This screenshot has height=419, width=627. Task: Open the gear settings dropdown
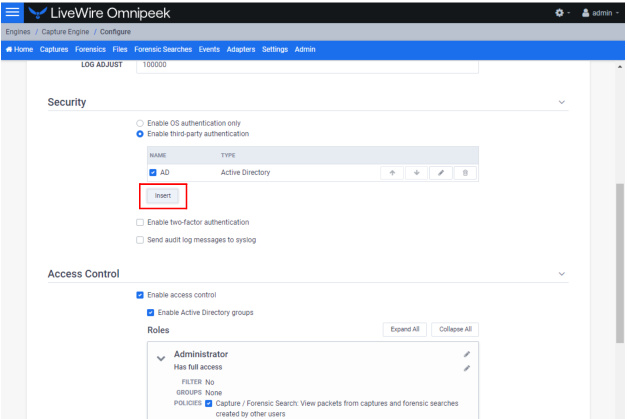pyautogui.click(x=562, y=13)
